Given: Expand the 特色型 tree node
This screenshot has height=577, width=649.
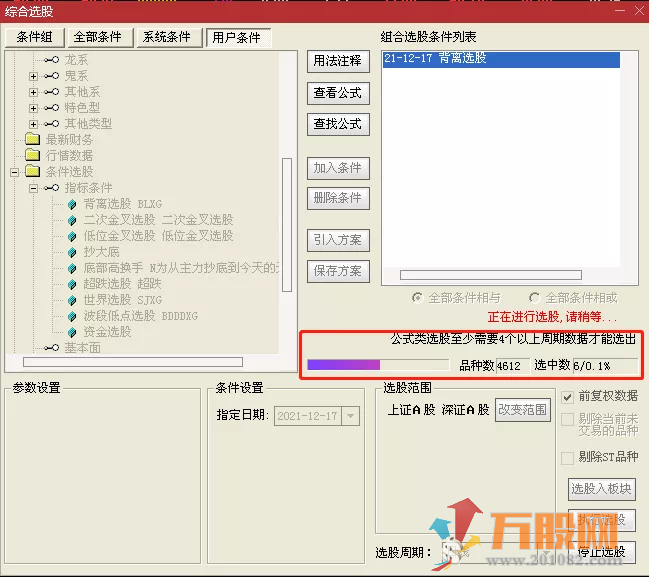Looking at the screenshot, I should click(x=34, y=108).
